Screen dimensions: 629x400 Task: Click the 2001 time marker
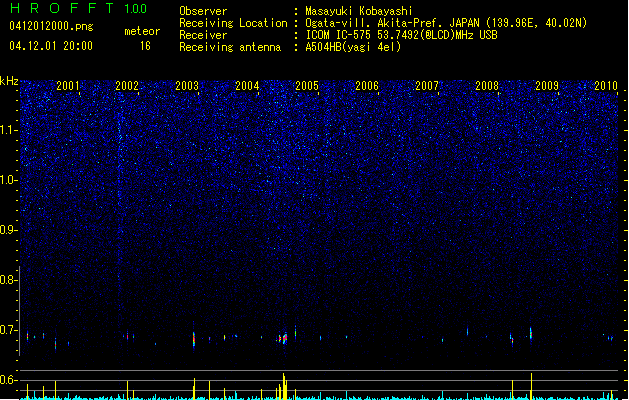[x=68, y=86]
